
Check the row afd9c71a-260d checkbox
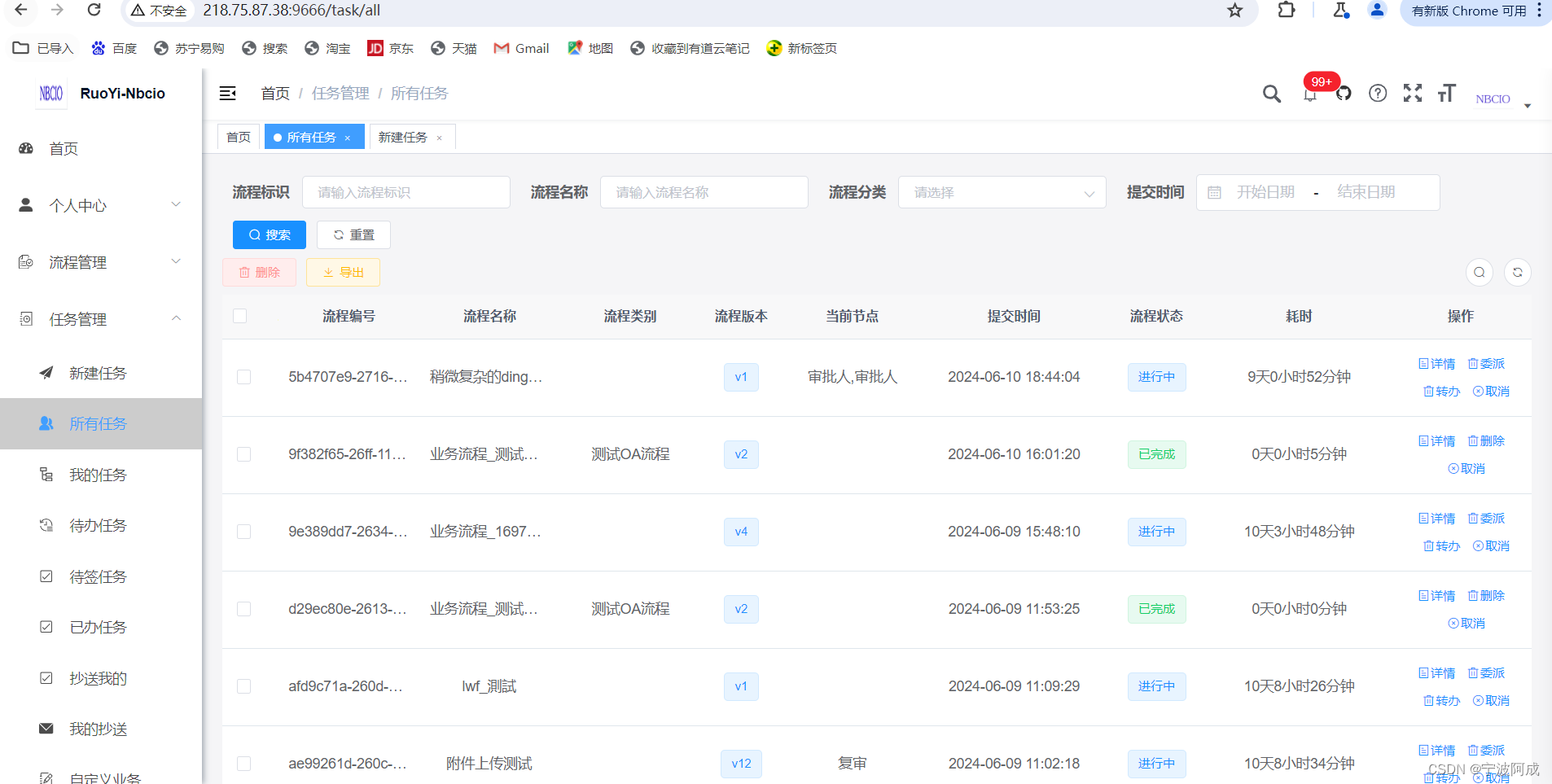coord(243,686)
